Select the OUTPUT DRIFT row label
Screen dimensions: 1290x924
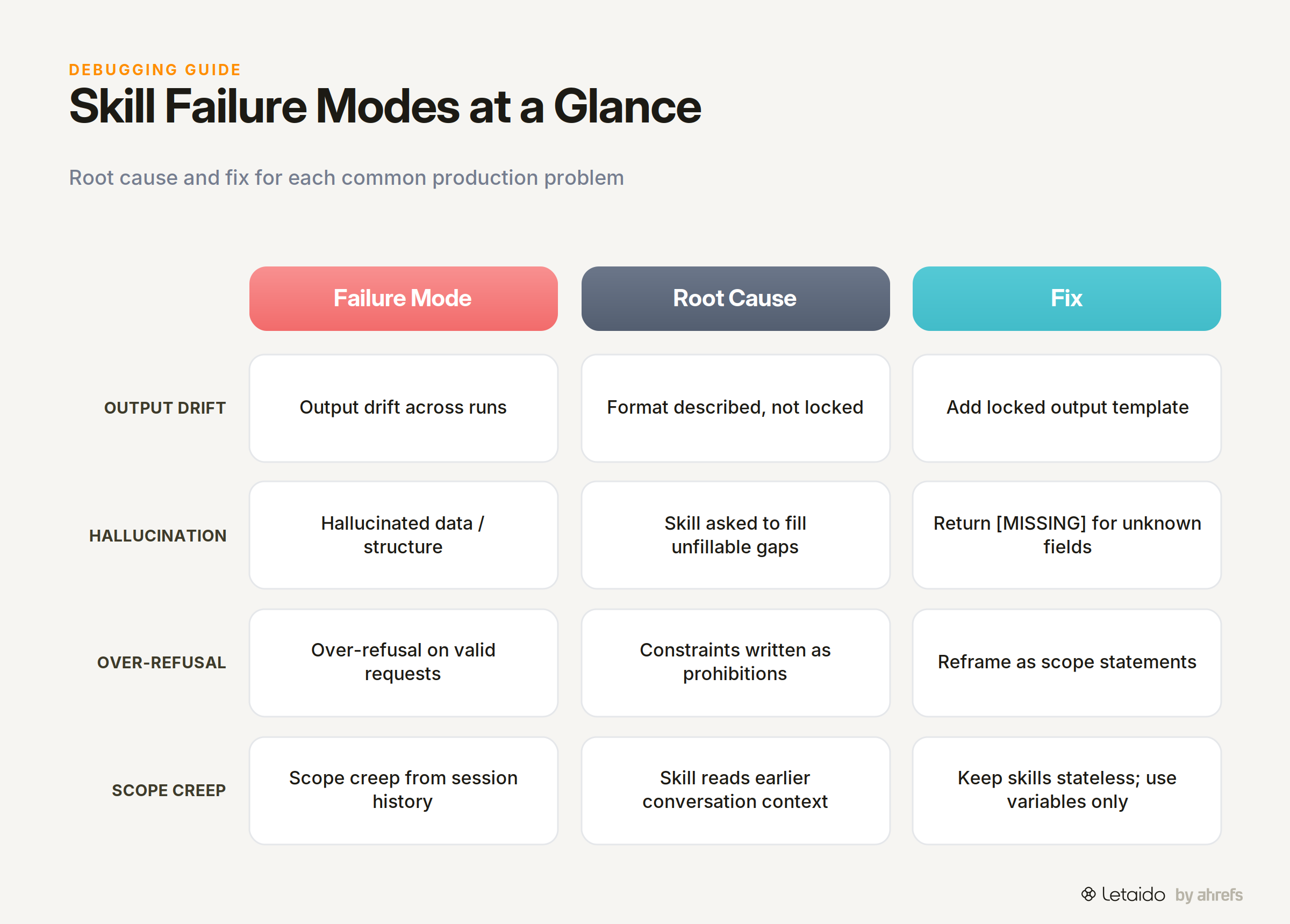click(x=165, y=408)
